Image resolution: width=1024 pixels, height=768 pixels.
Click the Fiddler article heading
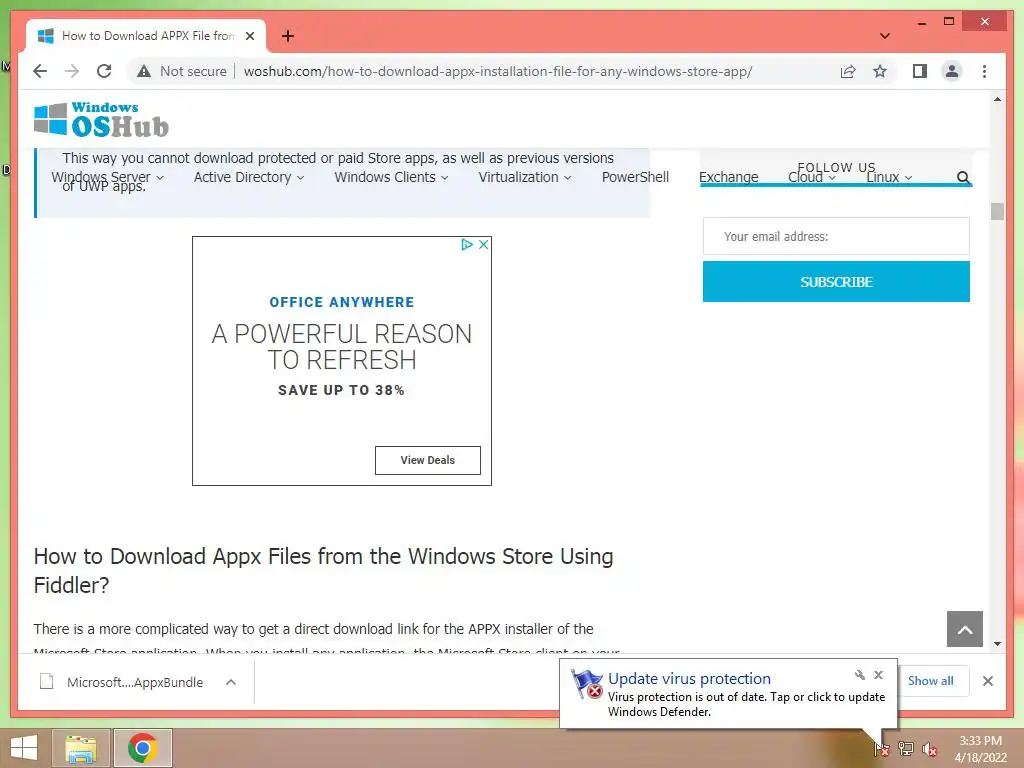pyautogui.click(x=323, y=570)
